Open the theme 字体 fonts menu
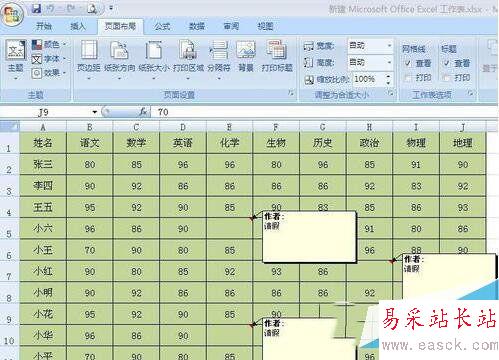Screen dimensions: 499x360 [x=49, y=59]
